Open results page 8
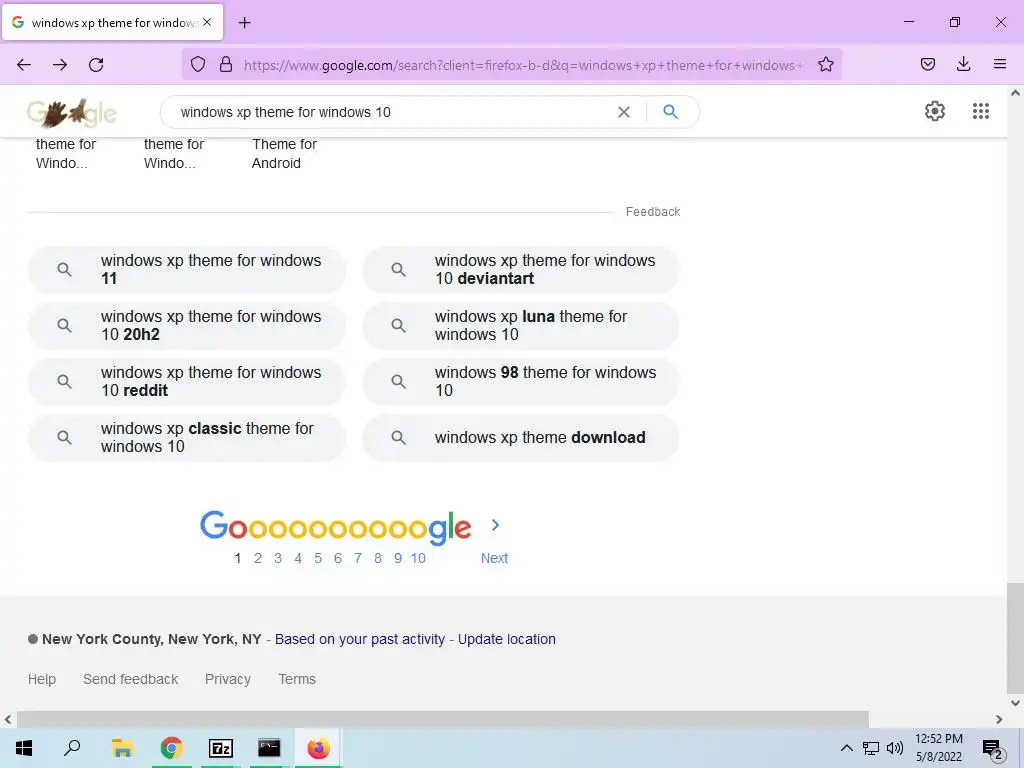The image size is (1024, 768). pos(377,558)
